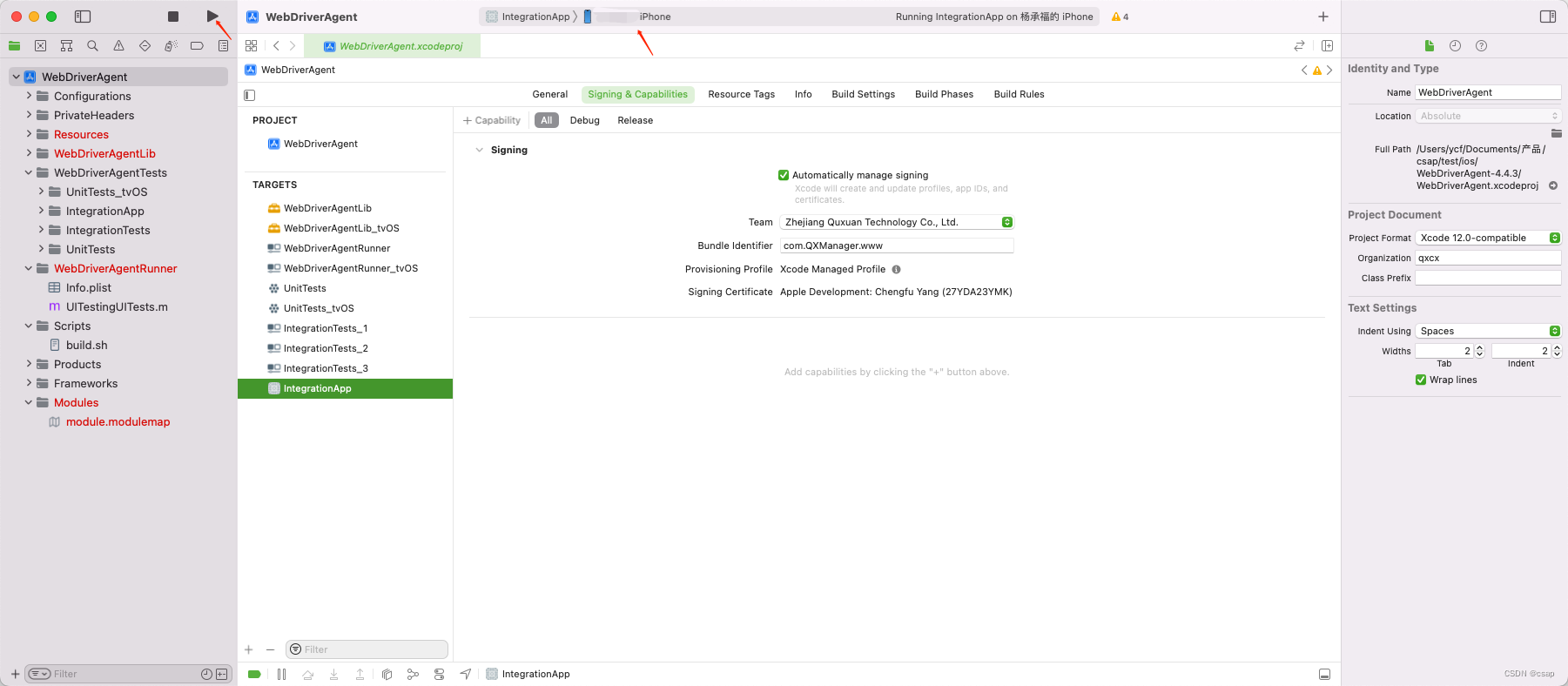This screenshot has width=1568, height=686.
Task: Filter signing to Debug configuration
Action: pos(584,120)
